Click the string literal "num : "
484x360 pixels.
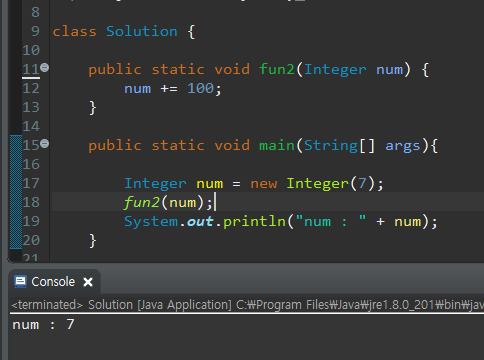[331, 221]
